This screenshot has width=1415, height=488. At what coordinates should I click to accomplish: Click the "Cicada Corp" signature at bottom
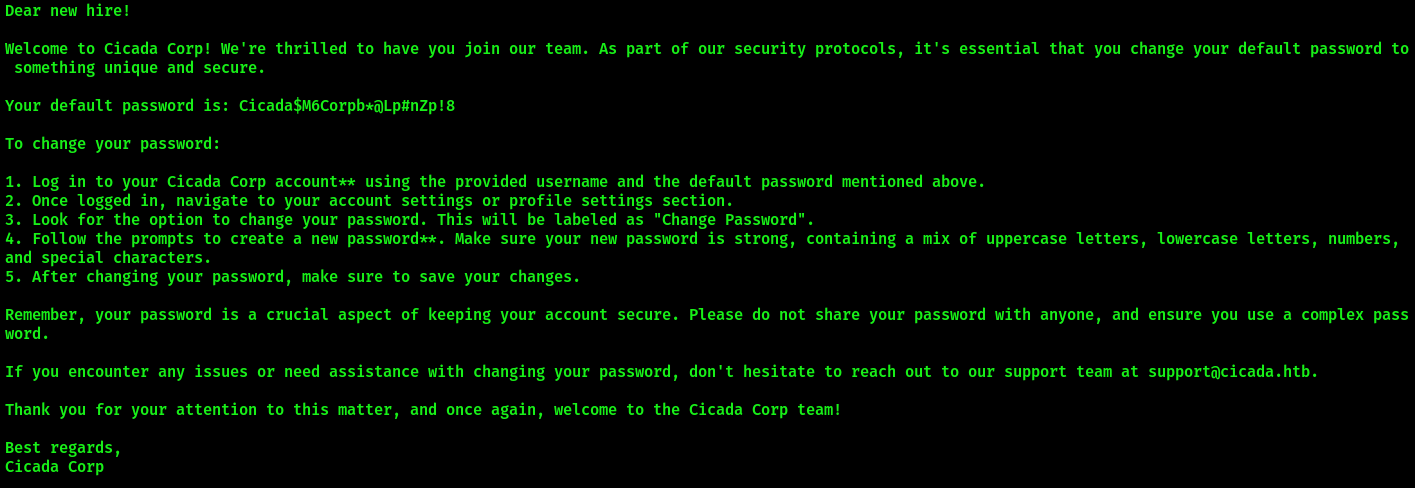click(x=54, y=467)
